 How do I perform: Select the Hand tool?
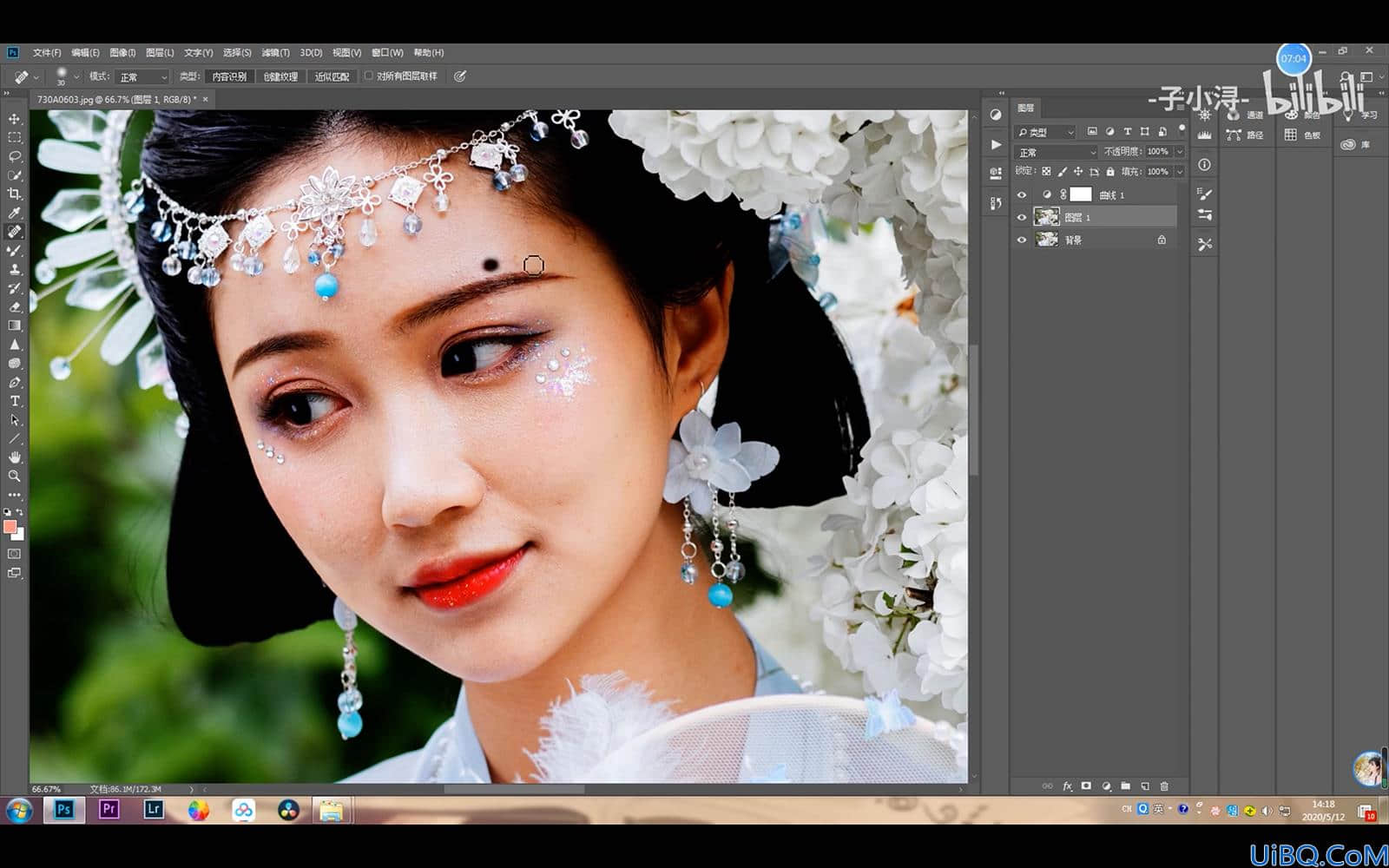click(15, 457)
